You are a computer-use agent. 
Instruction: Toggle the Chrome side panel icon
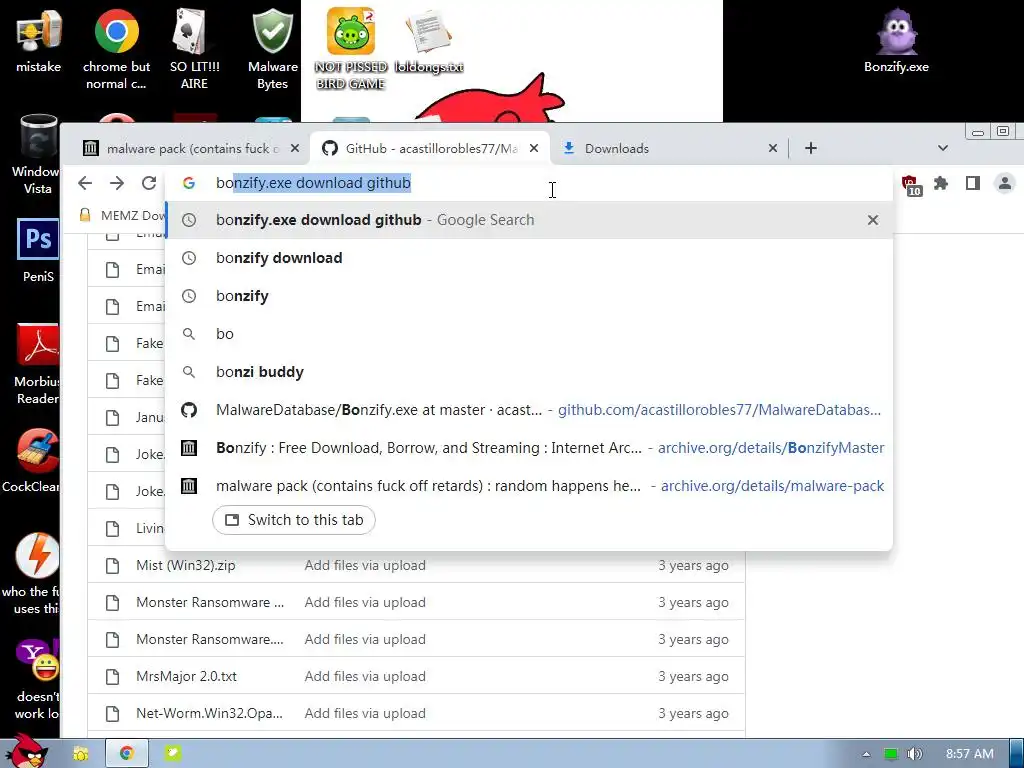click(973, 183)
